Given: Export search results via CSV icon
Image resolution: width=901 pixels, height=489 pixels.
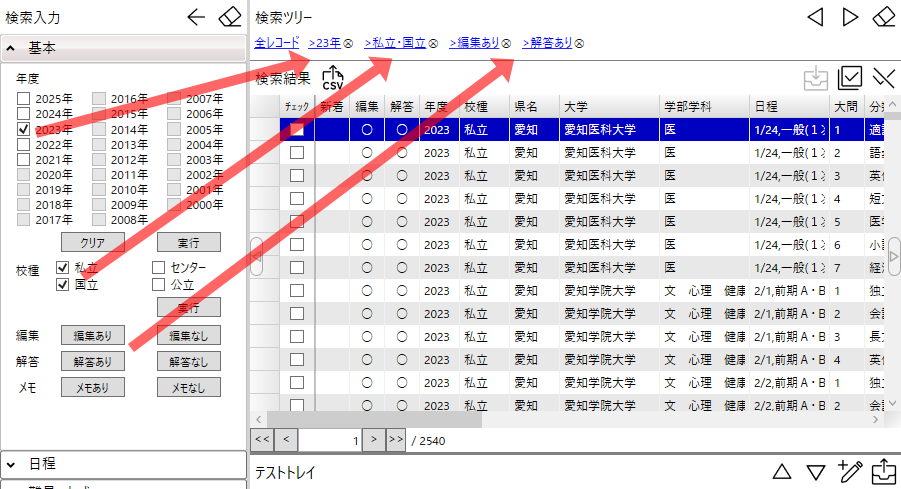Looking at the screenshot, I should tap(333, 78).
